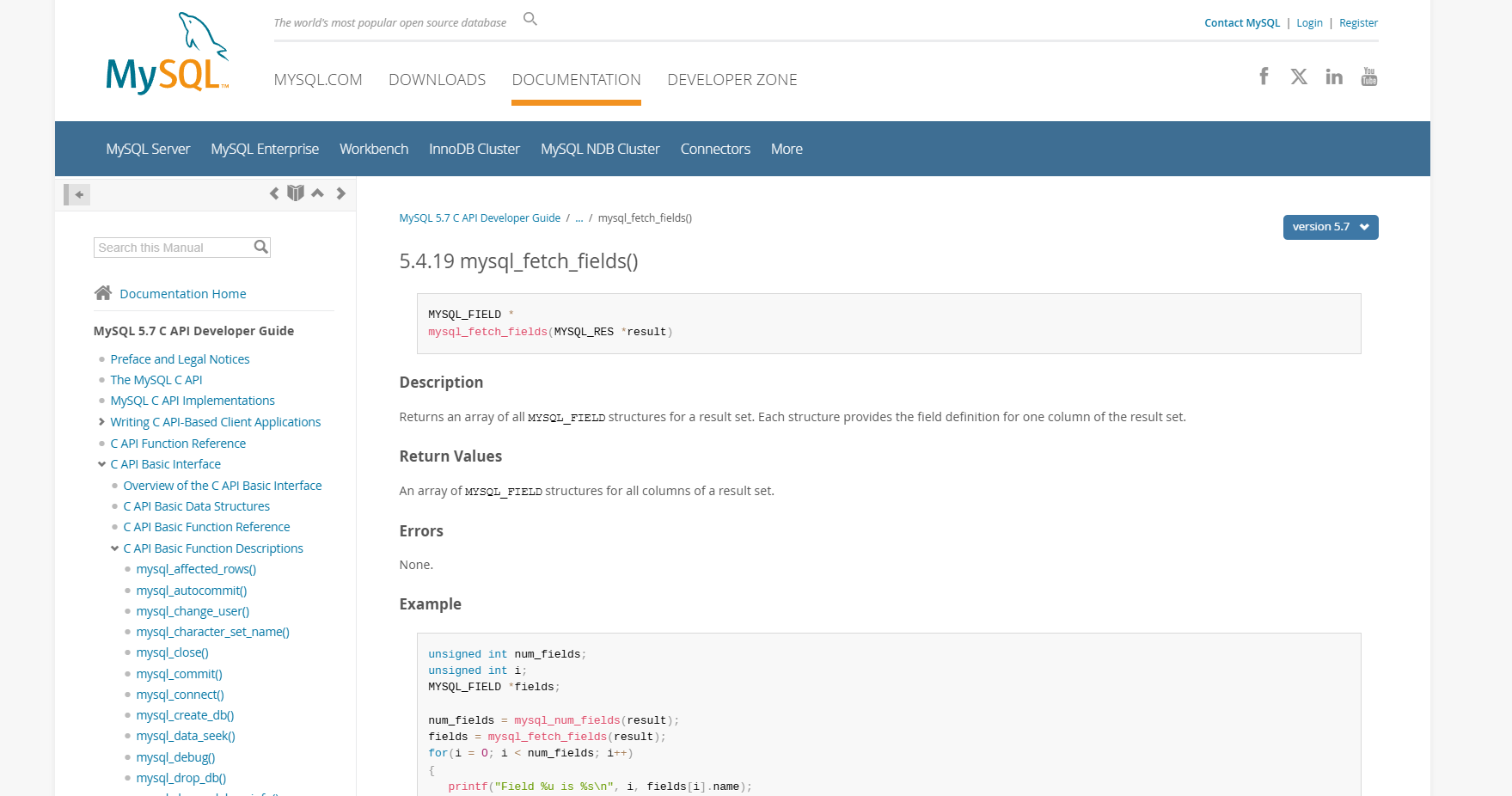Go to previous page chevron
This screenshot has width=1512, height=796.
(274, 193)
